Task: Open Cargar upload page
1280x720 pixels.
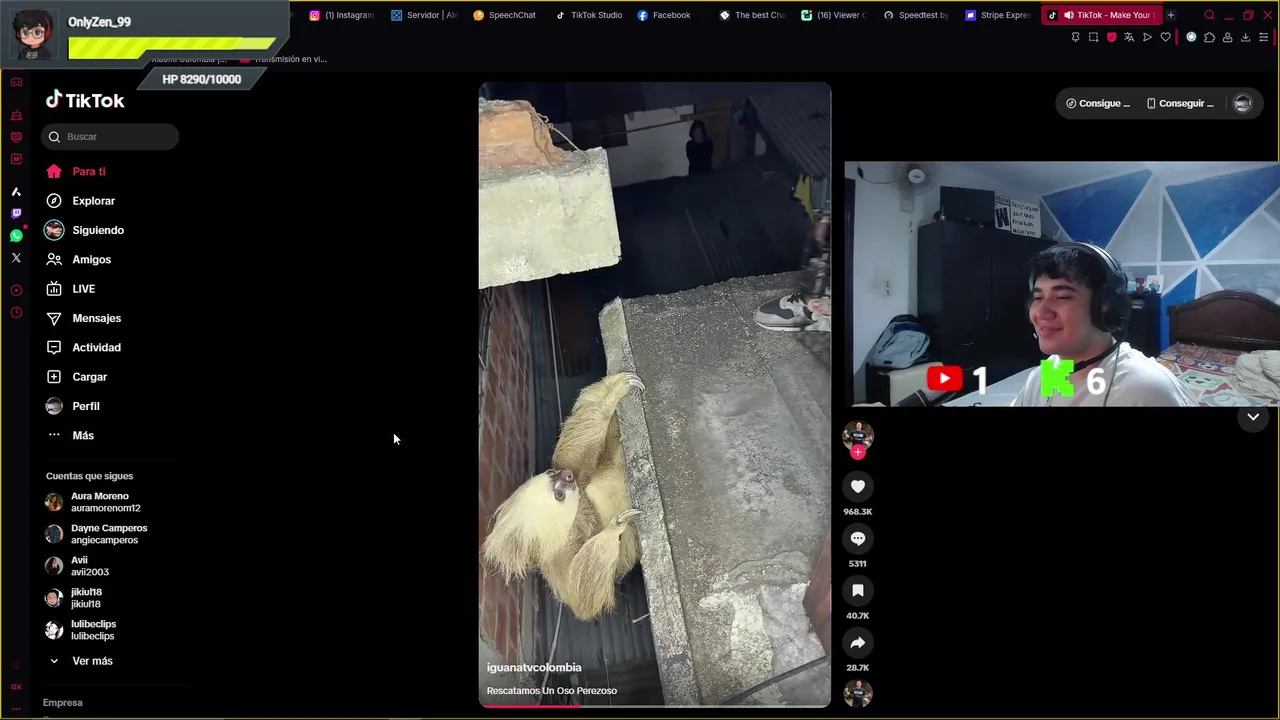Action: tap(76, 377)
